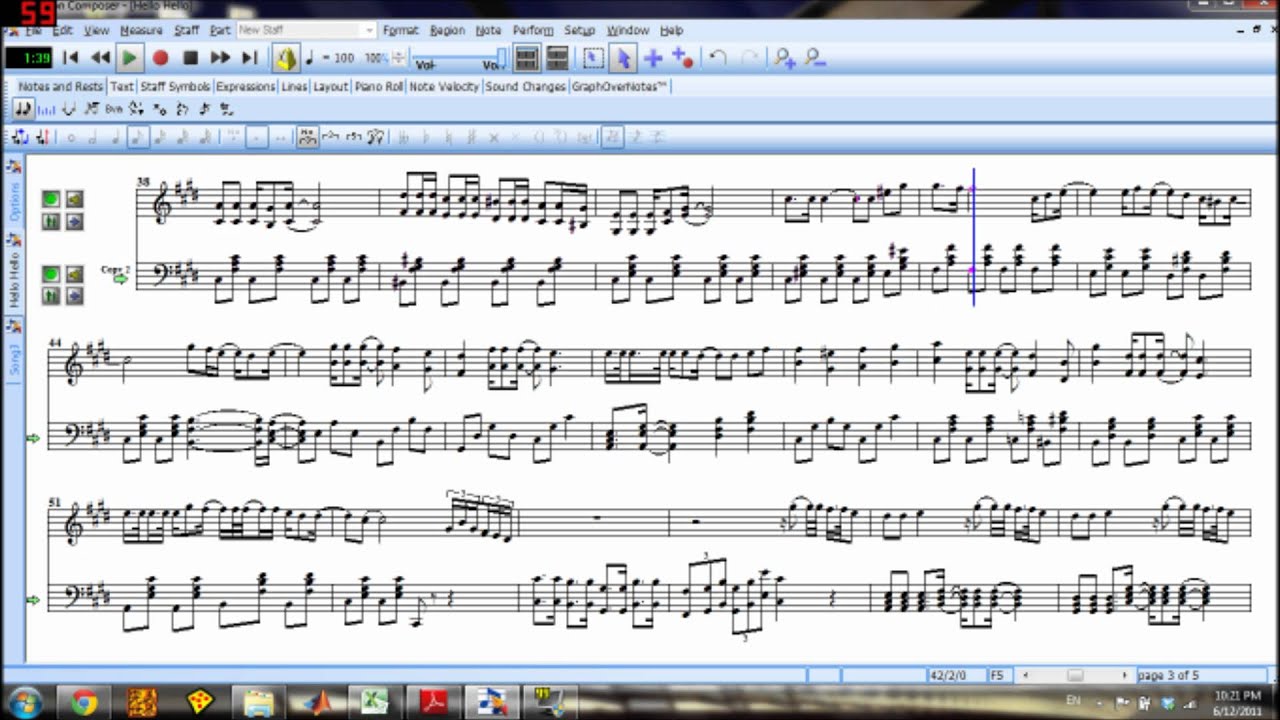1280x720 pixels.
Task: Select the plus-with-record-dot add mode
Action: pos(683,59)
